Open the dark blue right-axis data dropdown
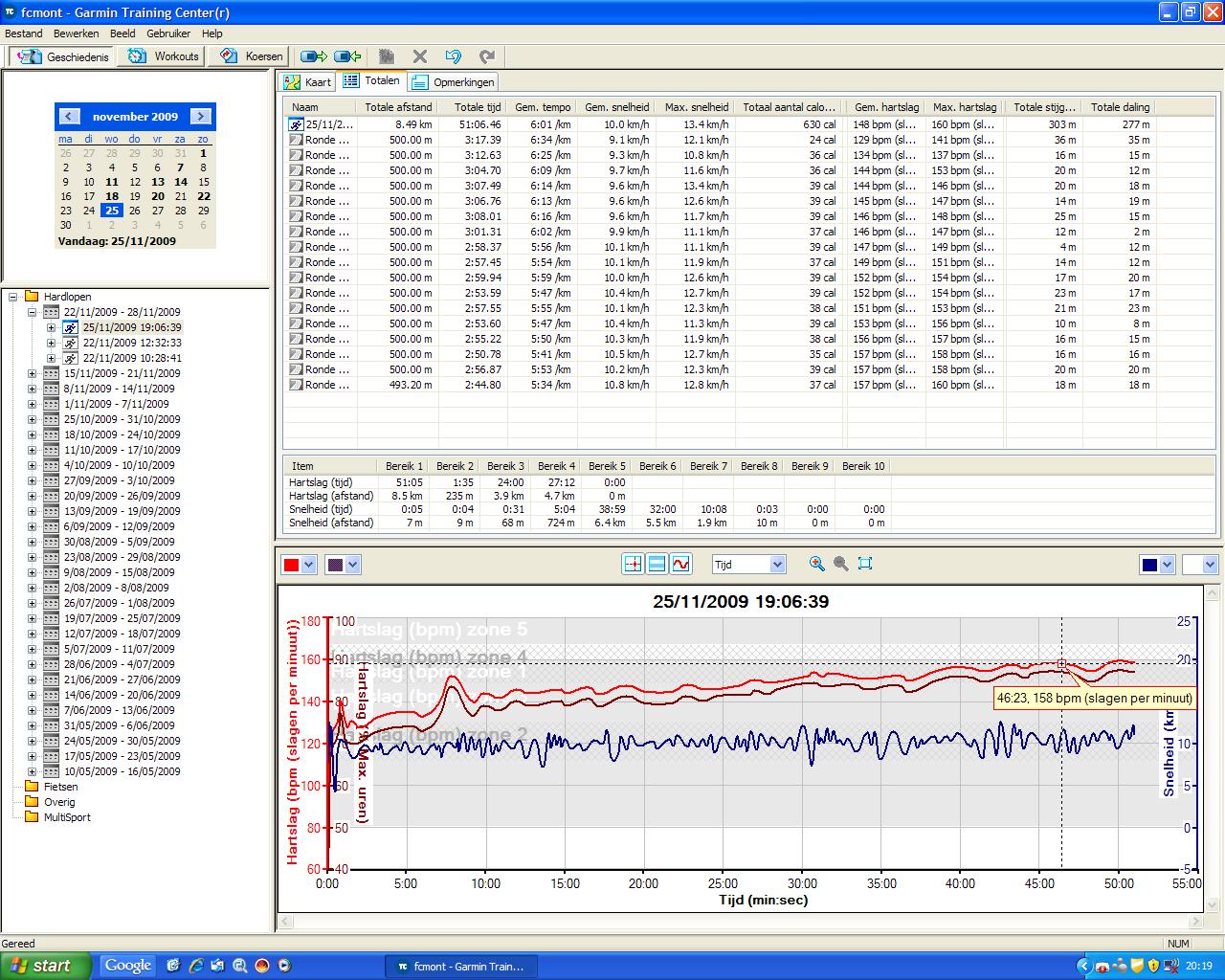Image resolution: width=1225 pixels, height=980 pixels. tap(1167, 566)
